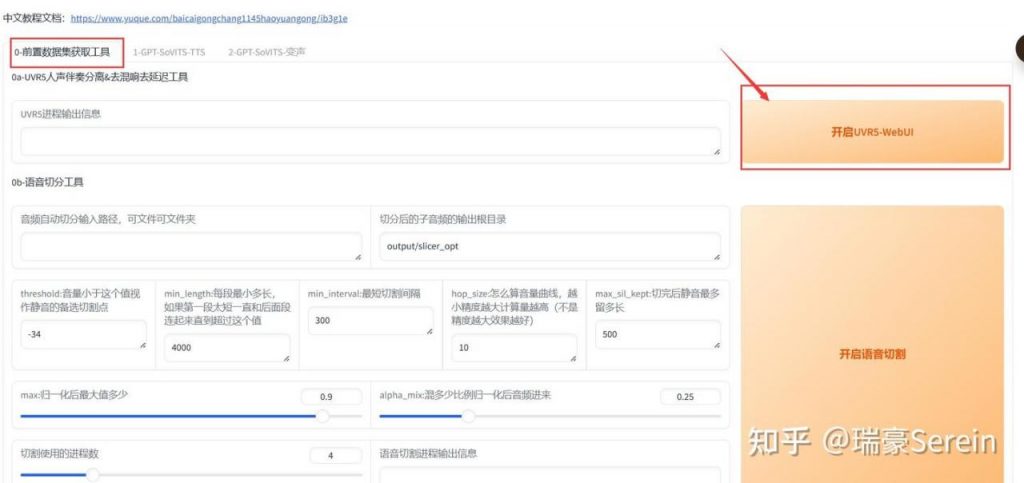Click the max normalization slider handle
The width and height of the screenshot is (1024, 483).
coord(323,415)
